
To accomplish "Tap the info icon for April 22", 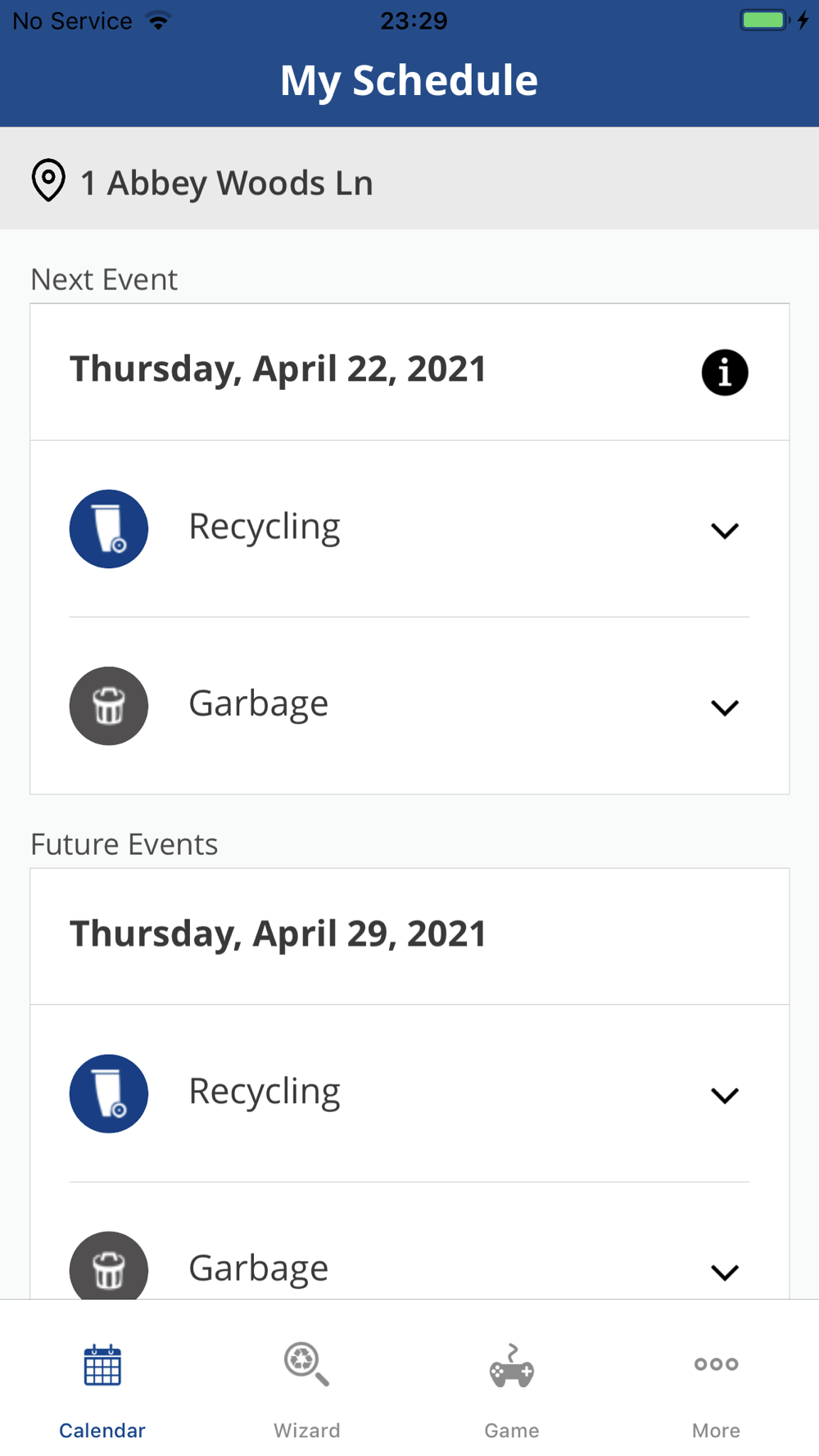I will click(724, 373).
